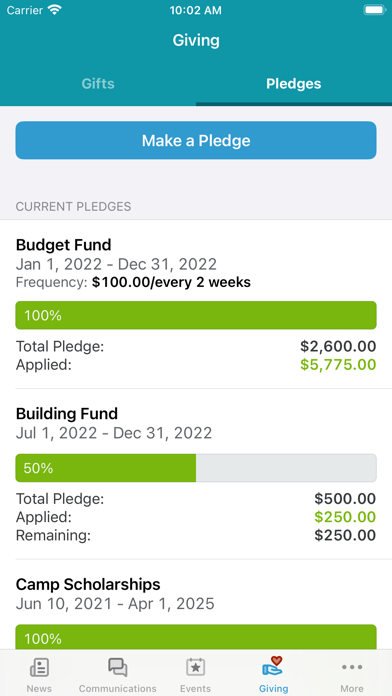Tap the Budget Fund applied amount $5,775.00
The height and width of the screenshot is (696, 392).
338,365
